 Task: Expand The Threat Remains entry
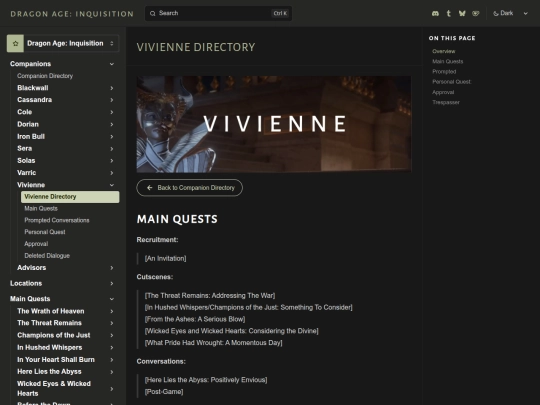(x=112, y=323)
